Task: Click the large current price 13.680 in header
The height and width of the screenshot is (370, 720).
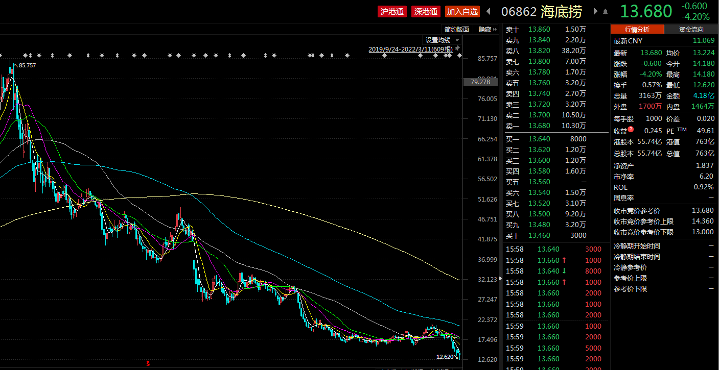Action: pos(646,11)
